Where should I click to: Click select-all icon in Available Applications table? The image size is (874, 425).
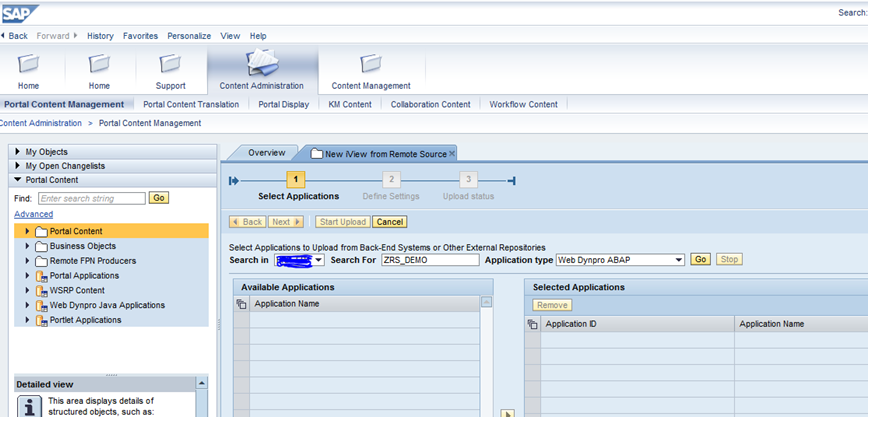(x=241, y=305)
